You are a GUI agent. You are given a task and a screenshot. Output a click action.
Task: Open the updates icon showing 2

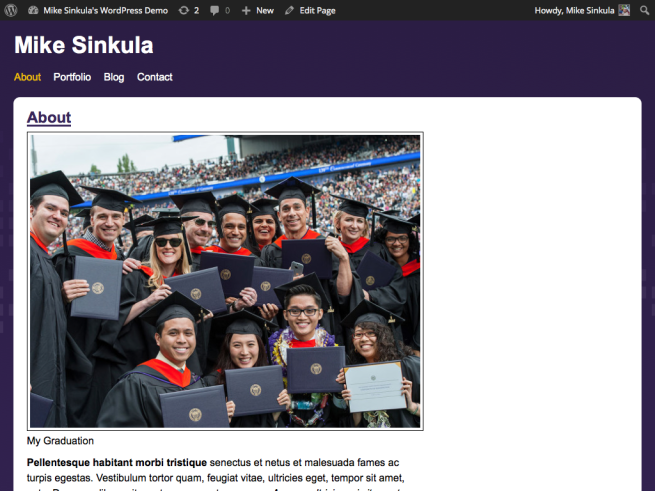click(x=184, y=10)
